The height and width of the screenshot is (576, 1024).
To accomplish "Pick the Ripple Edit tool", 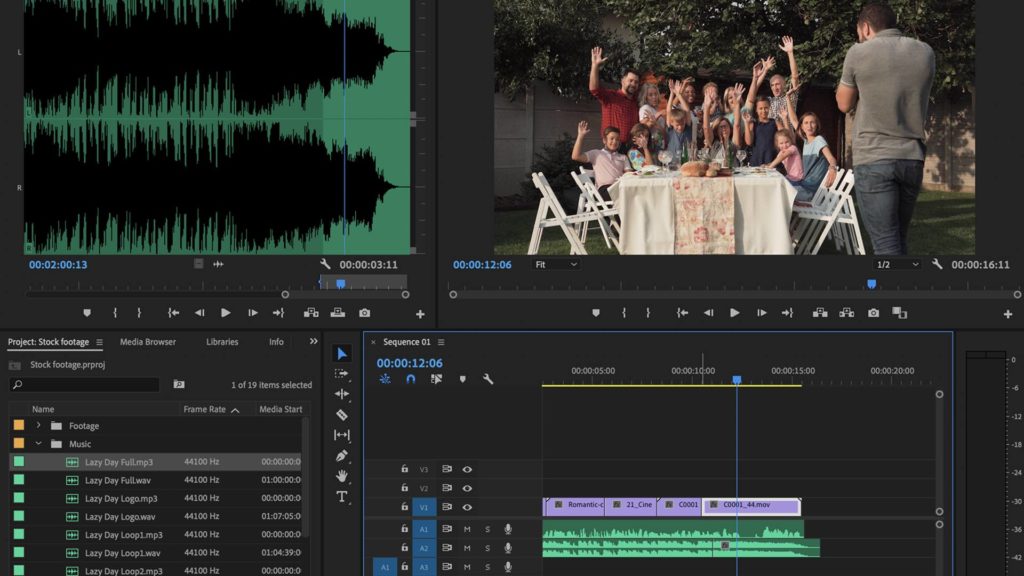I will pos(342,394).
